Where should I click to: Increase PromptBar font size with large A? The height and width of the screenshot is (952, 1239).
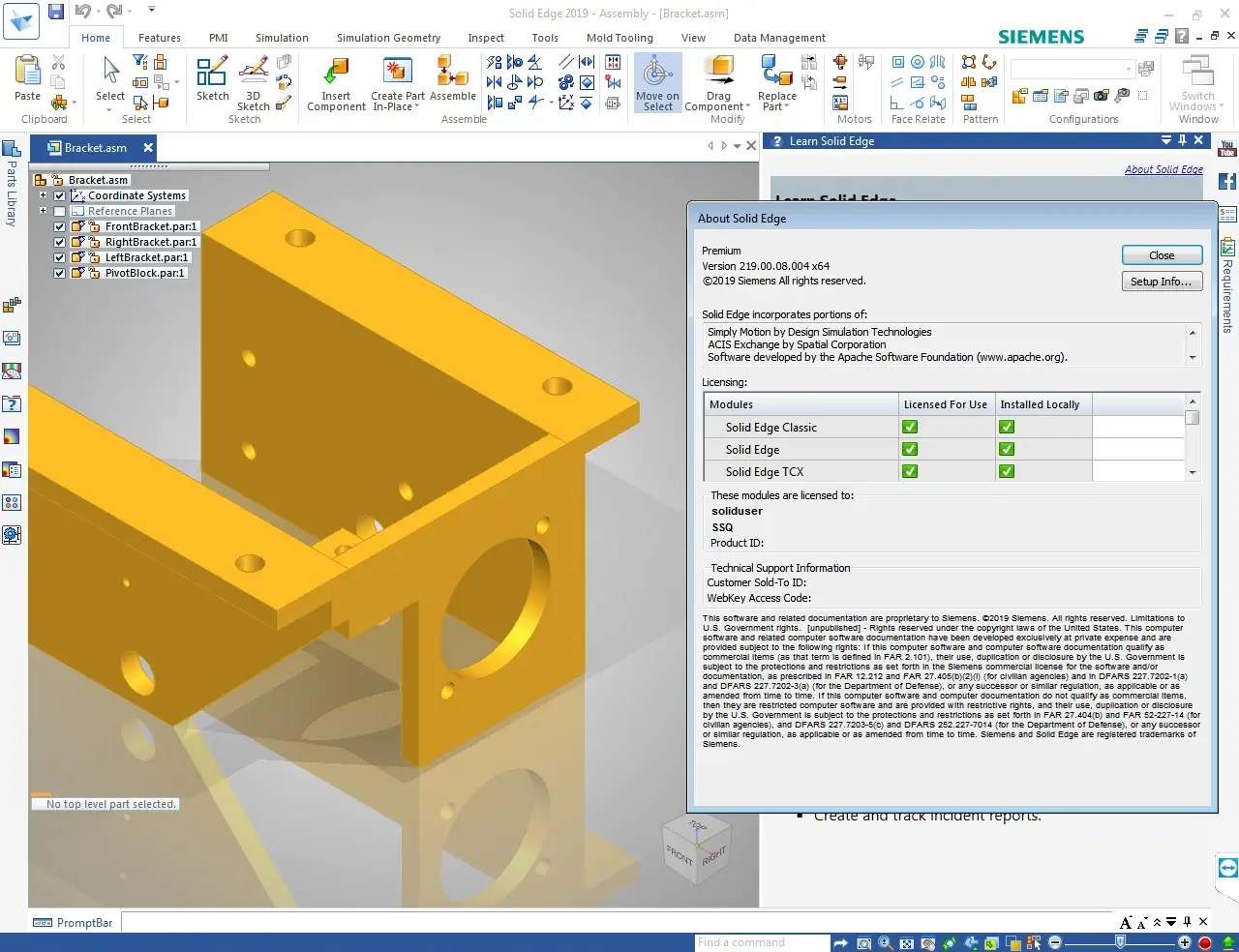[1125, 923]
